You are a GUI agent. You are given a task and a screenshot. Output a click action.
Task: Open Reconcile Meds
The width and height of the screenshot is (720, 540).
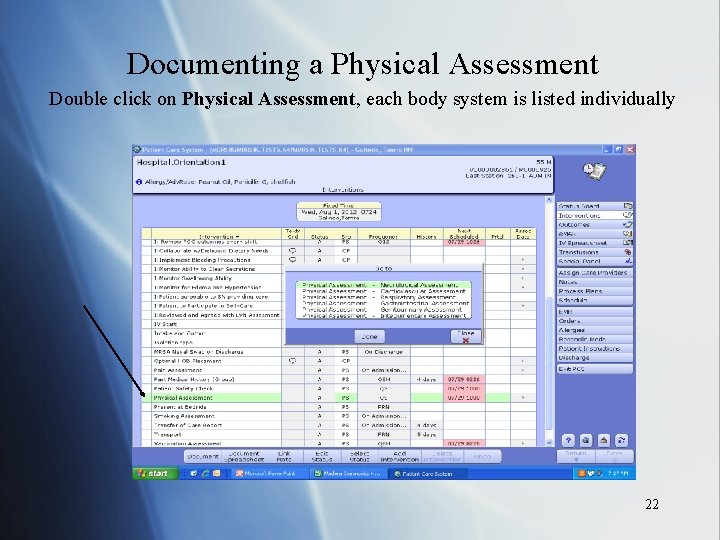[x=595, y=339]
